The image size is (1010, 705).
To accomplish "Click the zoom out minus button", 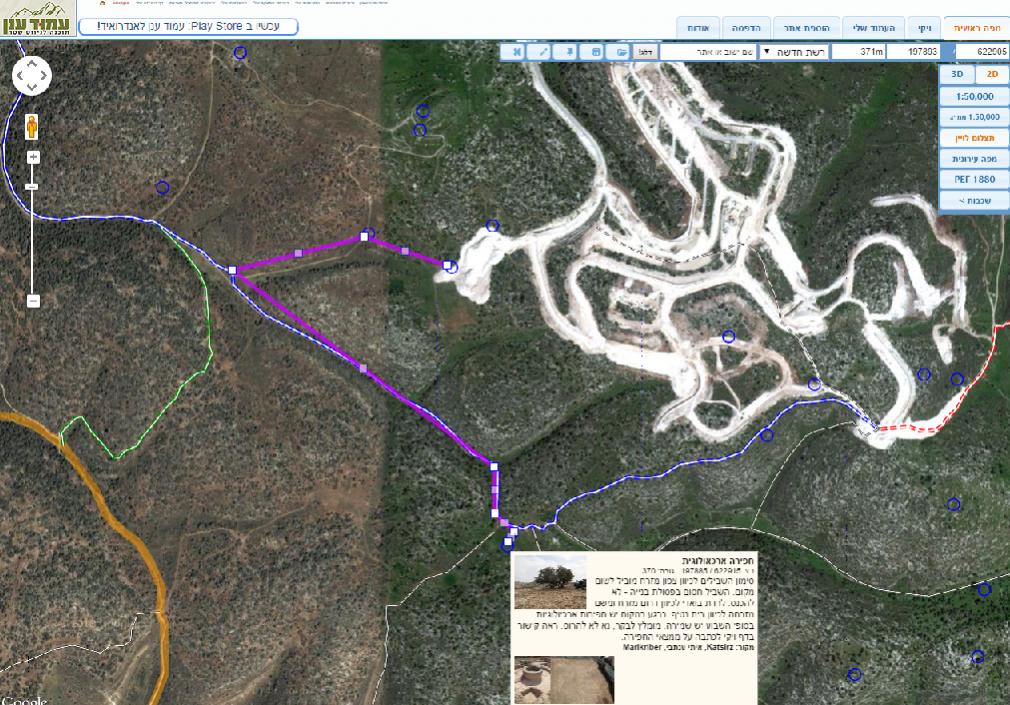I will pos(33,300).
